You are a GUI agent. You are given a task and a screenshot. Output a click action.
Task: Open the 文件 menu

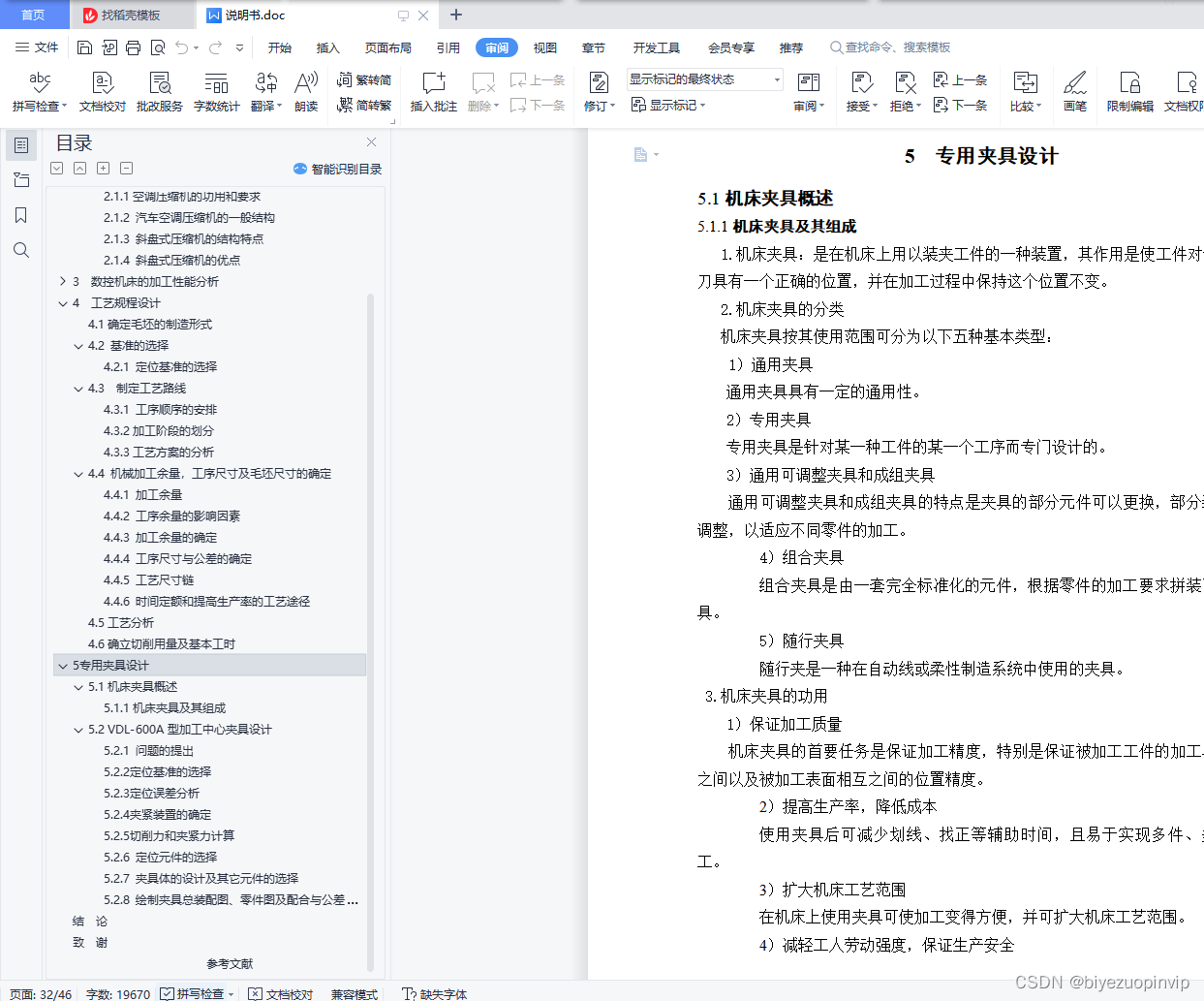[37, 47]
